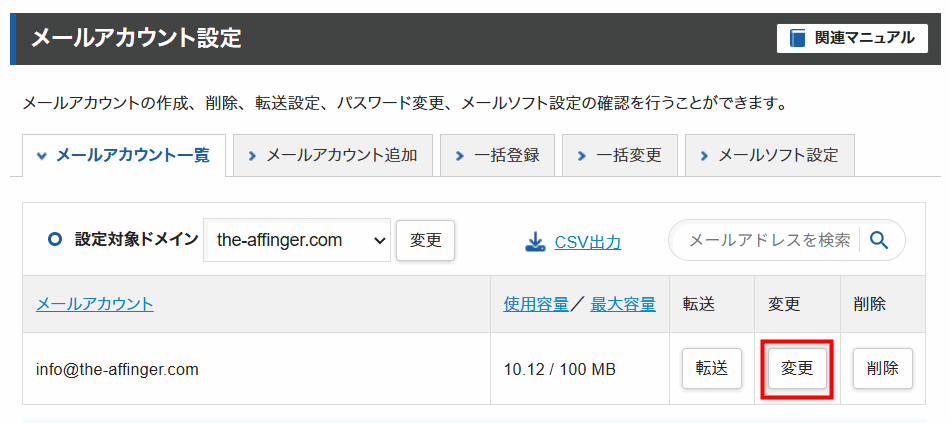Click 削除 button for info@the-affinger.com
This screenshot has height=423, width=950.
click(x=883, y=368)
